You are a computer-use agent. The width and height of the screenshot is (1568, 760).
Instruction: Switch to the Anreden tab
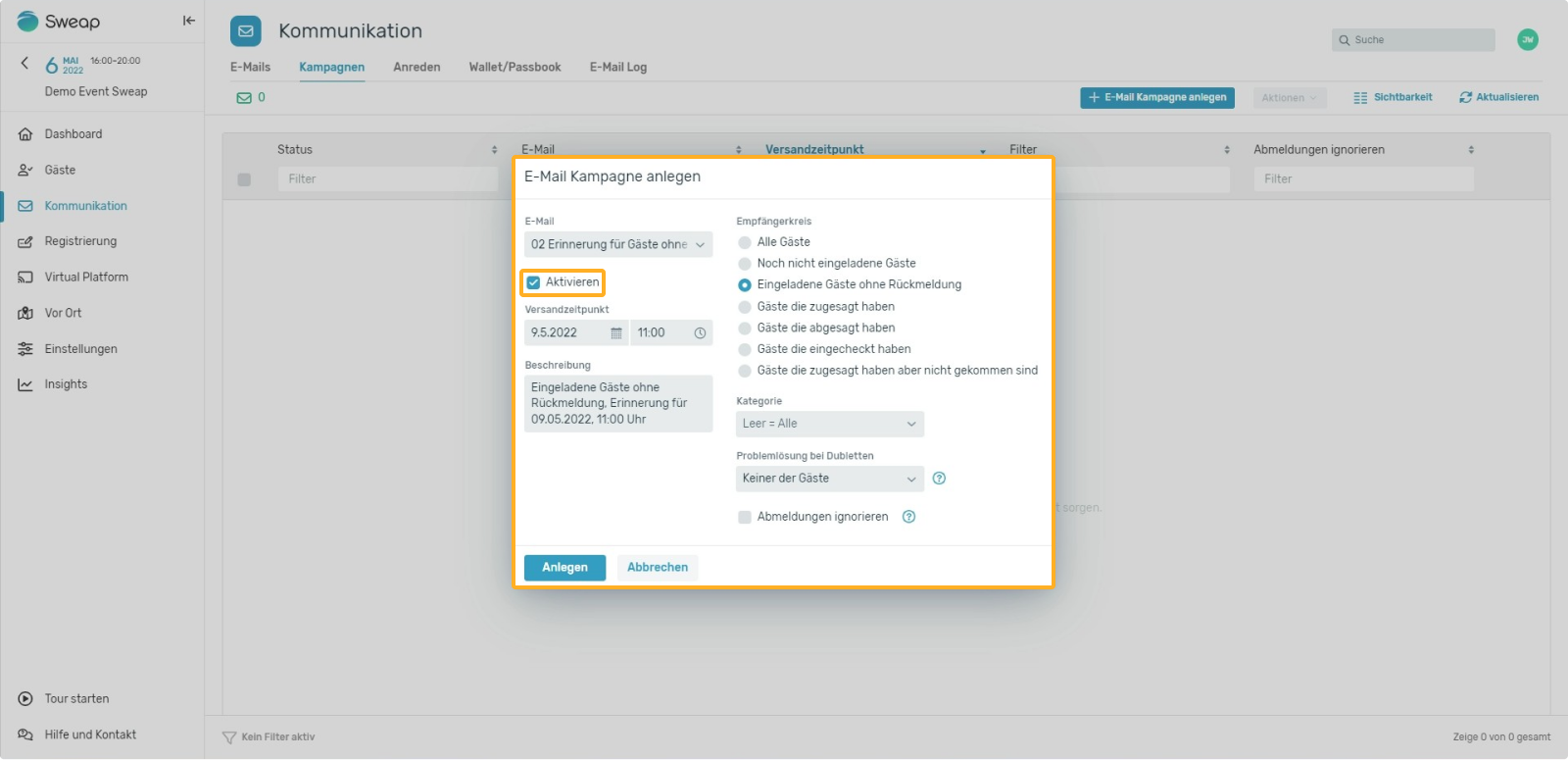(416, 67)
